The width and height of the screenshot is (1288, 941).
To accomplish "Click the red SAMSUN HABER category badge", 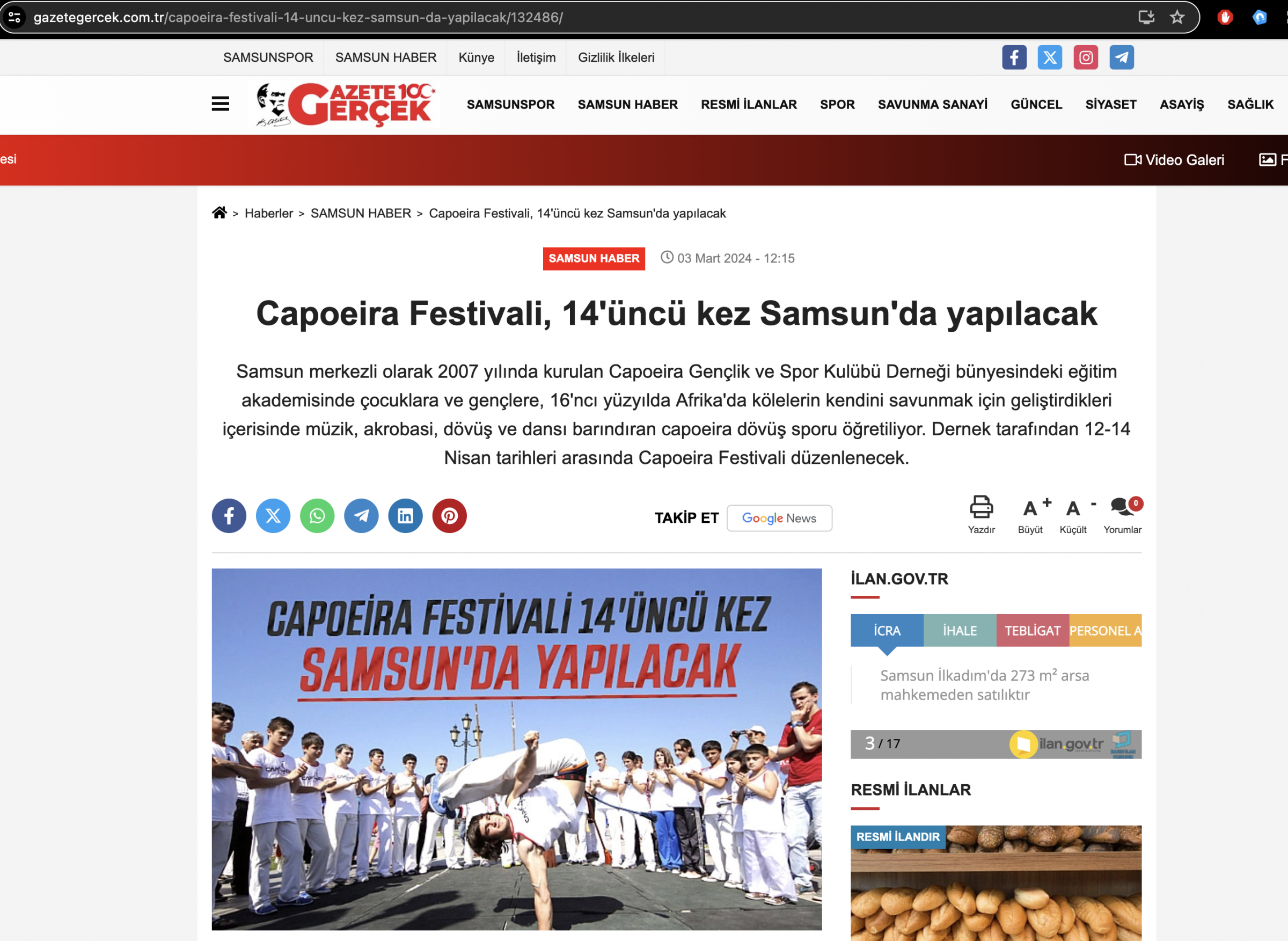I will pos(594,259).
